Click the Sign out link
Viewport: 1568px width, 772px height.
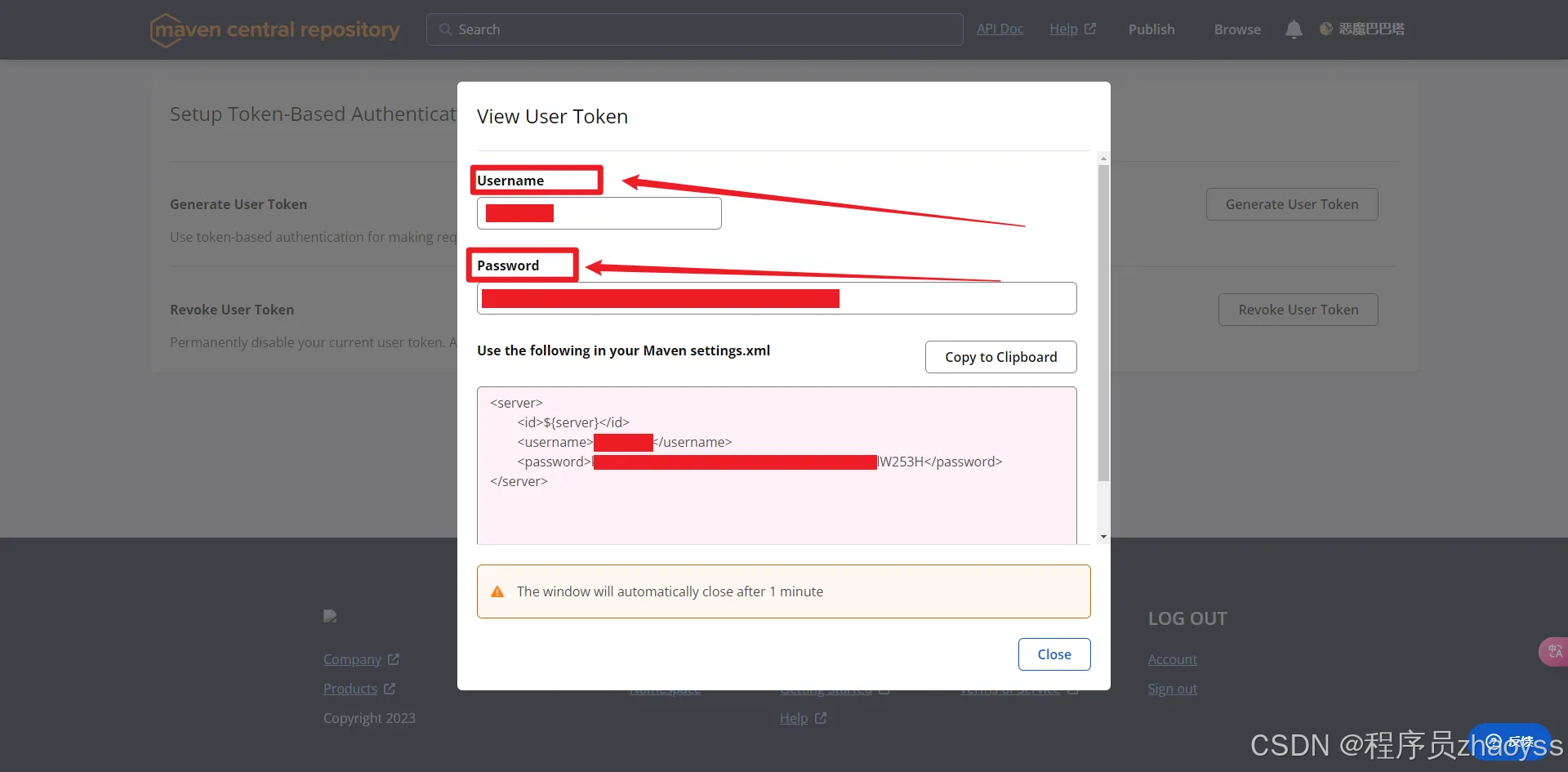1172,689
